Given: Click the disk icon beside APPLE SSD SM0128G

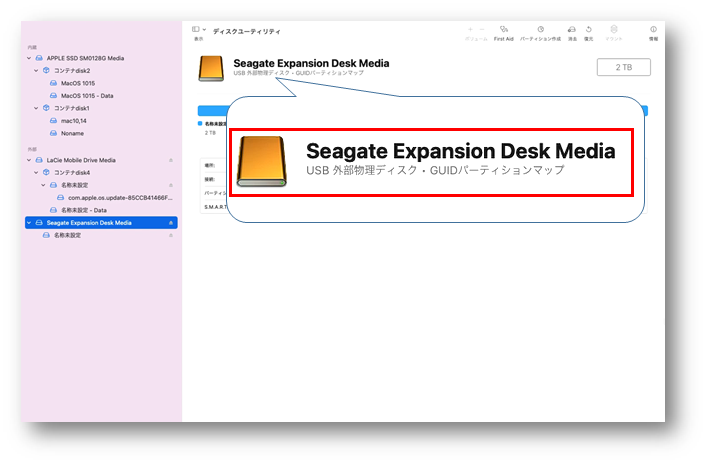Looking at the screenshot, I should [39, 58].
